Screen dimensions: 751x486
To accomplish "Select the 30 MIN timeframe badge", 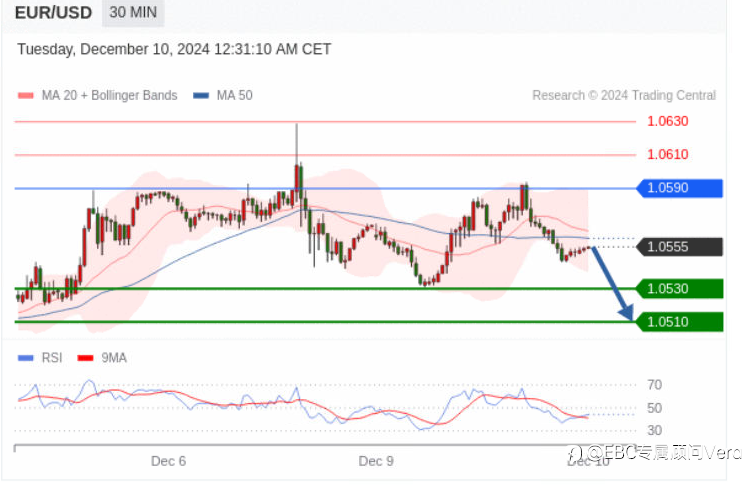I will (x=133, y=12).
